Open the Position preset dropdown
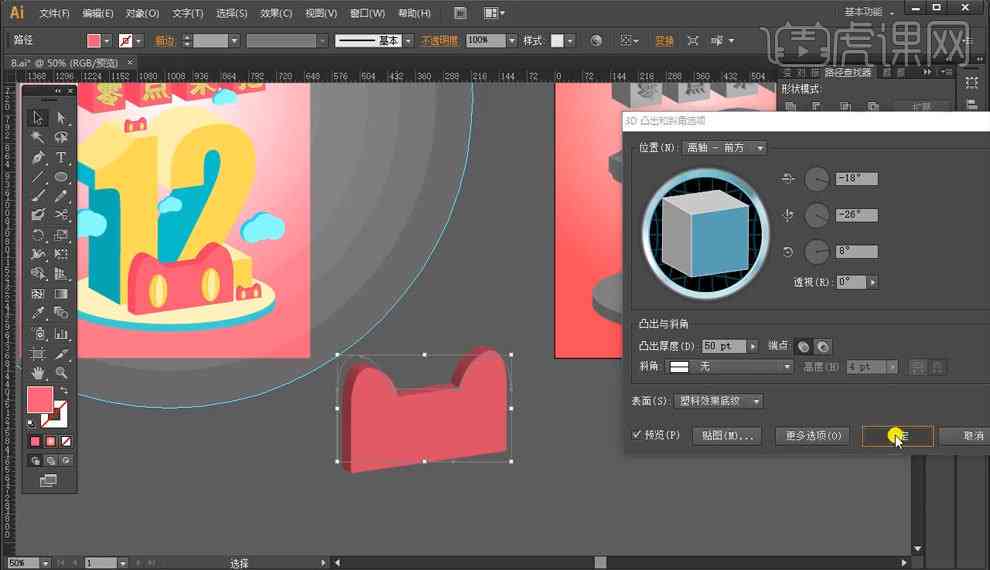Screen dimensions: 990x570 (x=725, y=148)
